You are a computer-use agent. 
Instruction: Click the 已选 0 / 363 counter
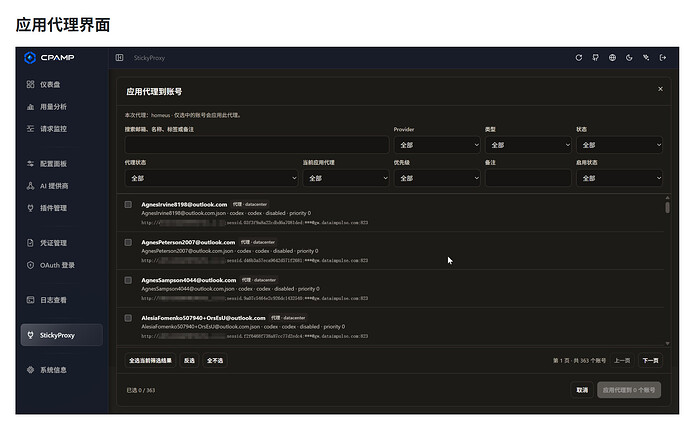coord(141,390)
